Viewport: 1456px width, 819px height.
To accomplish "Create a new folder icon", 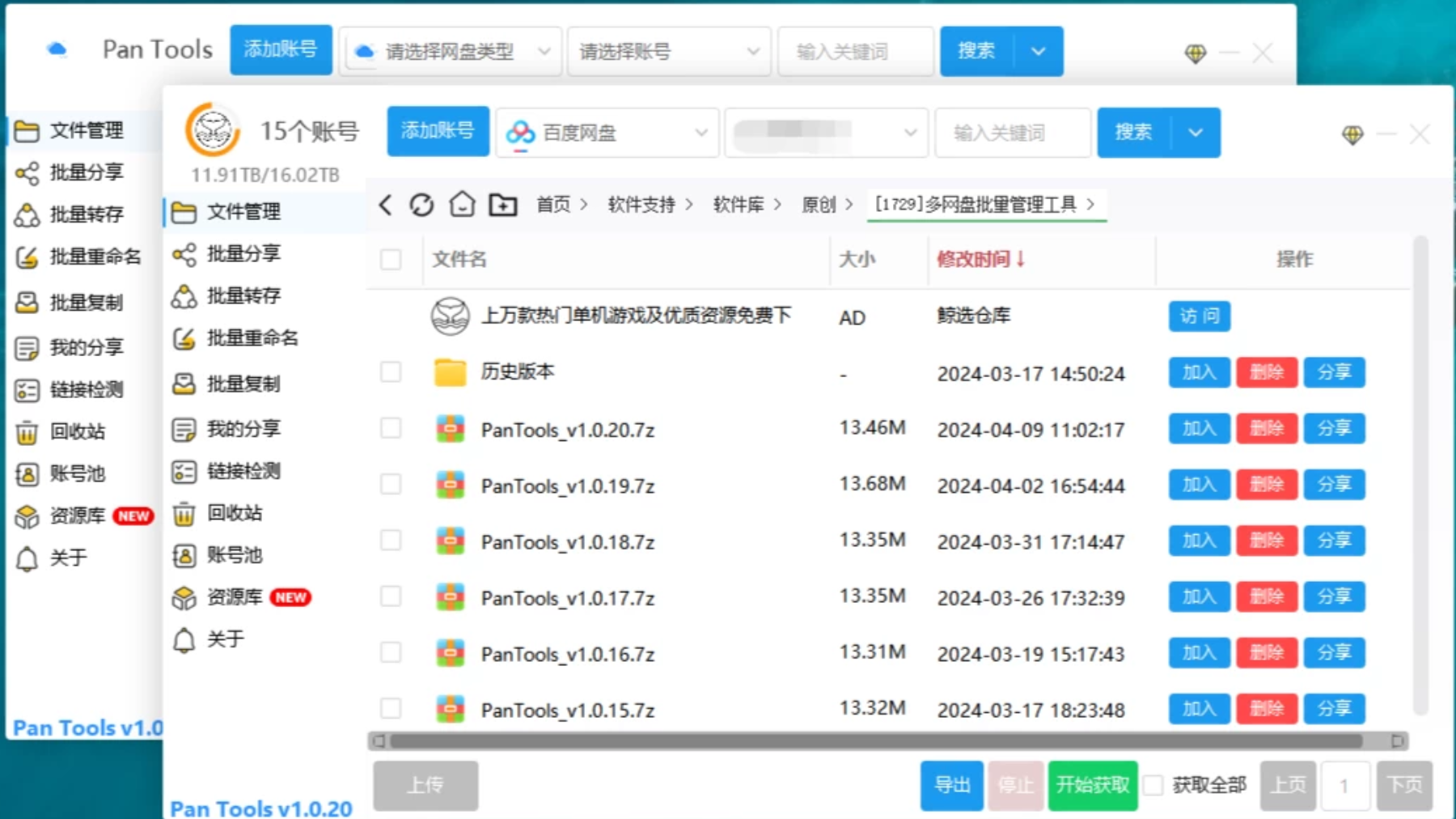I will click(502, 205).
